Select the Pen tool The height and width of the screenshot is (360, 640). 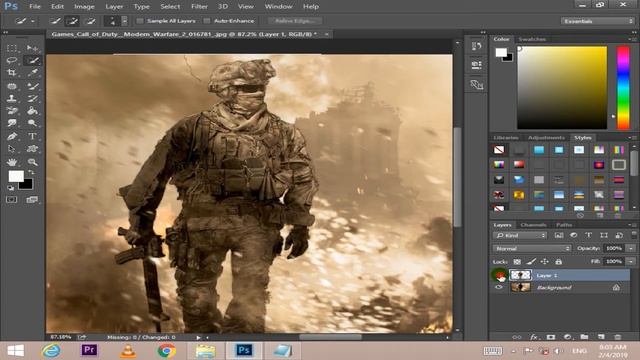click(x=12, y=136)
